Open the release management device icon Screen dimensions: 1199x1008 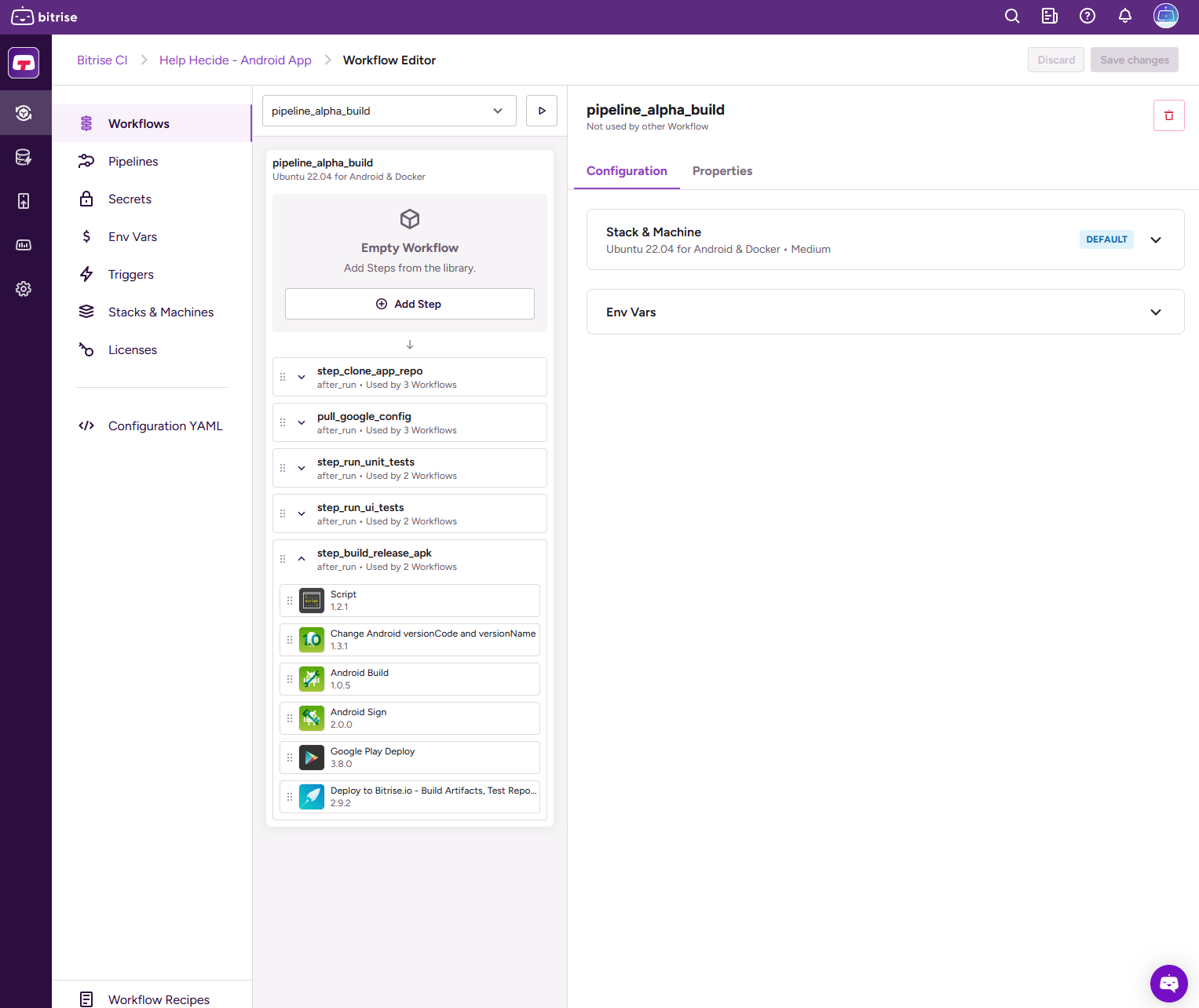[24, 201]
